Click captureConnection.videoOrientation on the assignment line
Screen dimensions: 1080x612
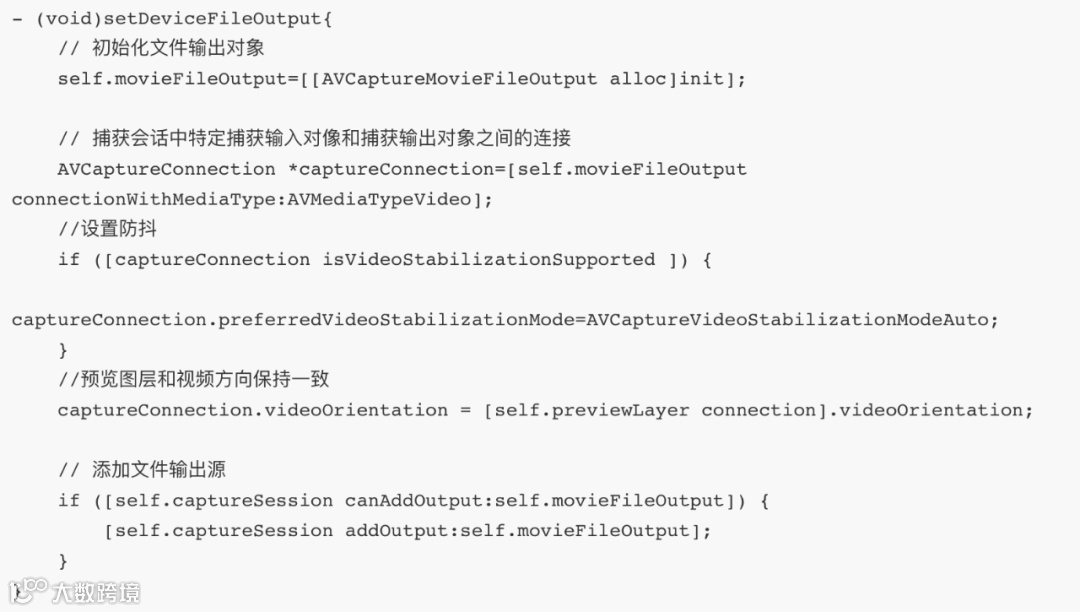click(x=253, y=410)
